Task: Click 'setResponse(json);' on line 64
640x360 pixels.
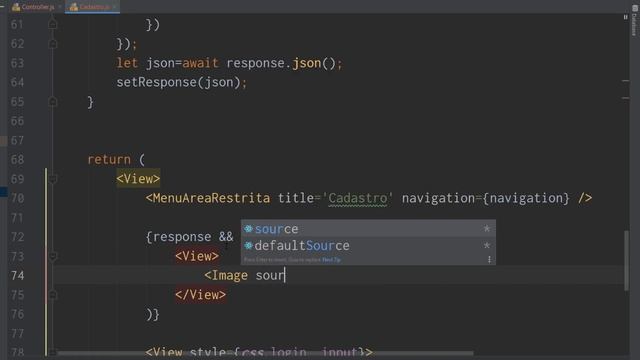Action: pyautogui.click(x=182, y=82)
